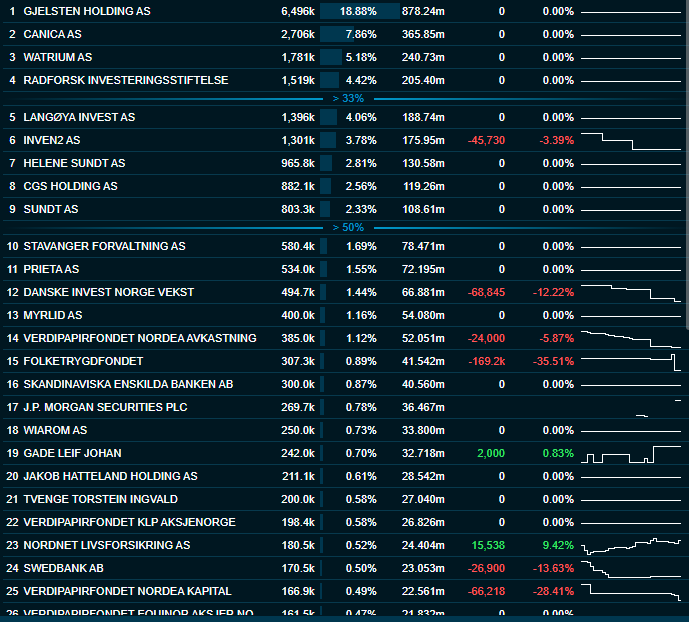Click the green 15,538 share change value
The width and height of the screenshot is (689, 622).
click(x=488, y=546)
